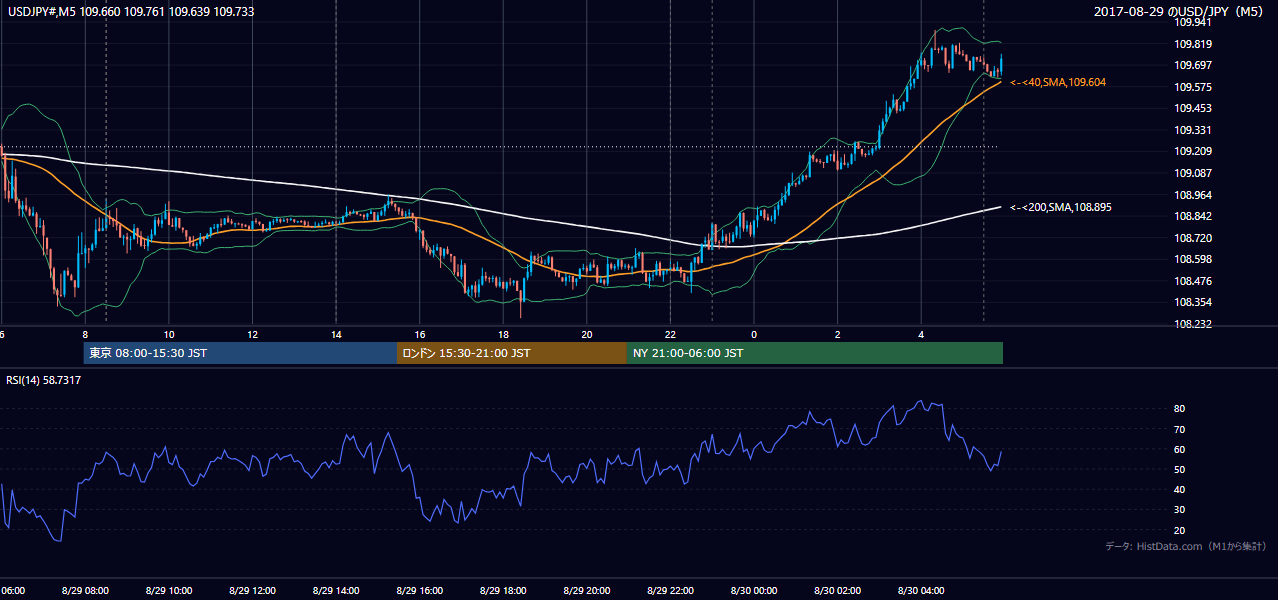Click the RSI(14) 58.7317 indicator label

44,380
